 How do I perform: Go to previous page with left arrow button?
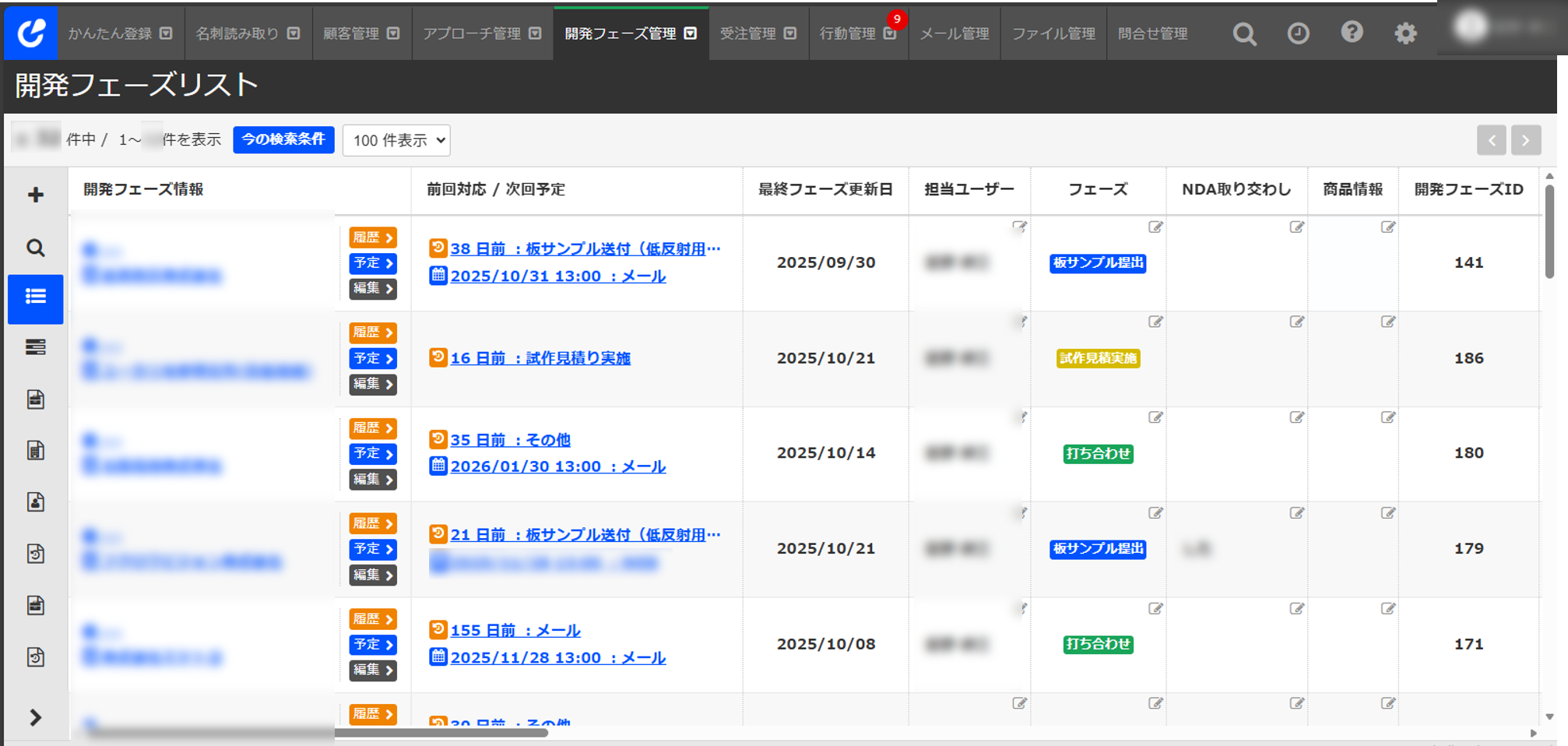(1491, 140)
